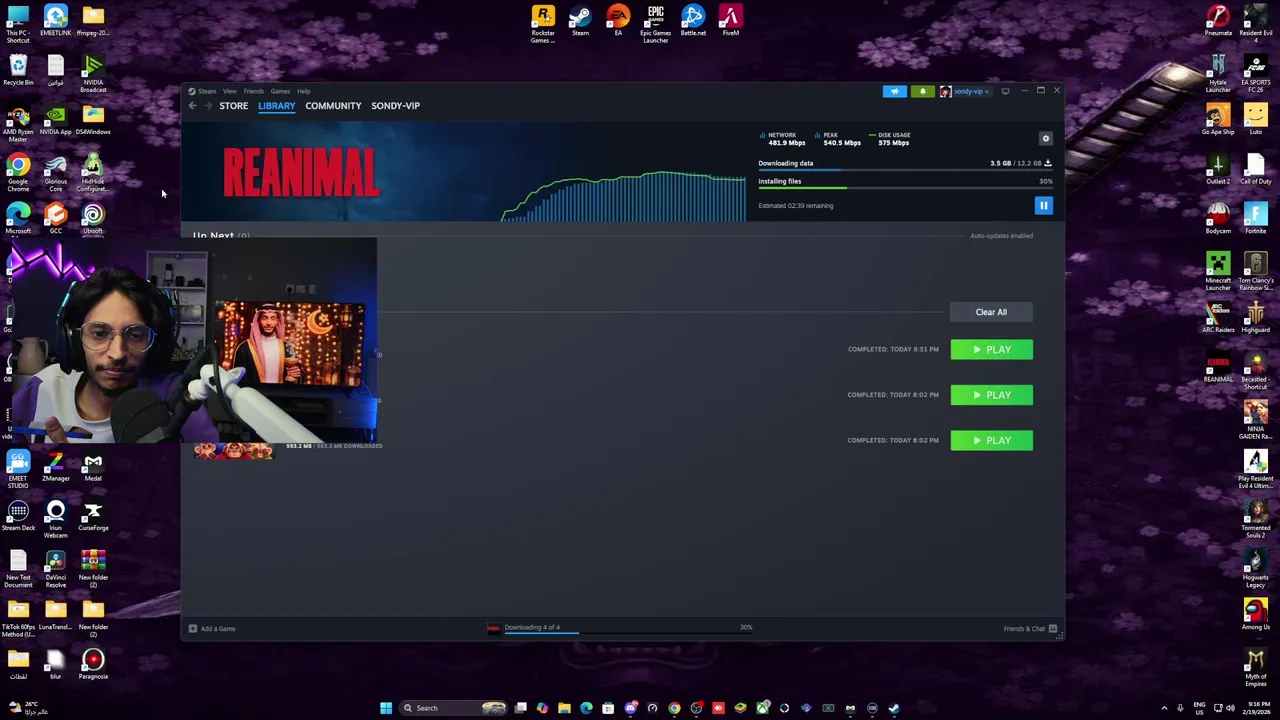Switch to the LIBRARY tab

coord(277,106)
